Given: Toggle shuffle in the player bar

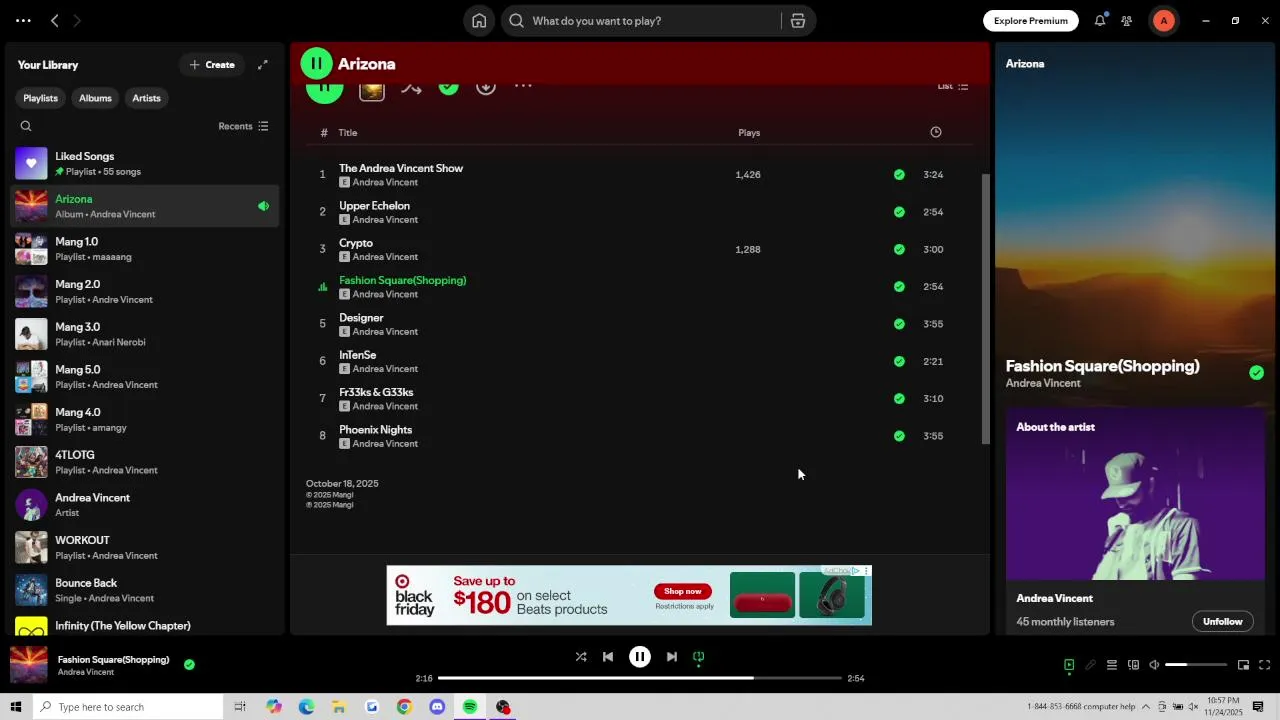Looking at the screenshot, I should [581, 657].
